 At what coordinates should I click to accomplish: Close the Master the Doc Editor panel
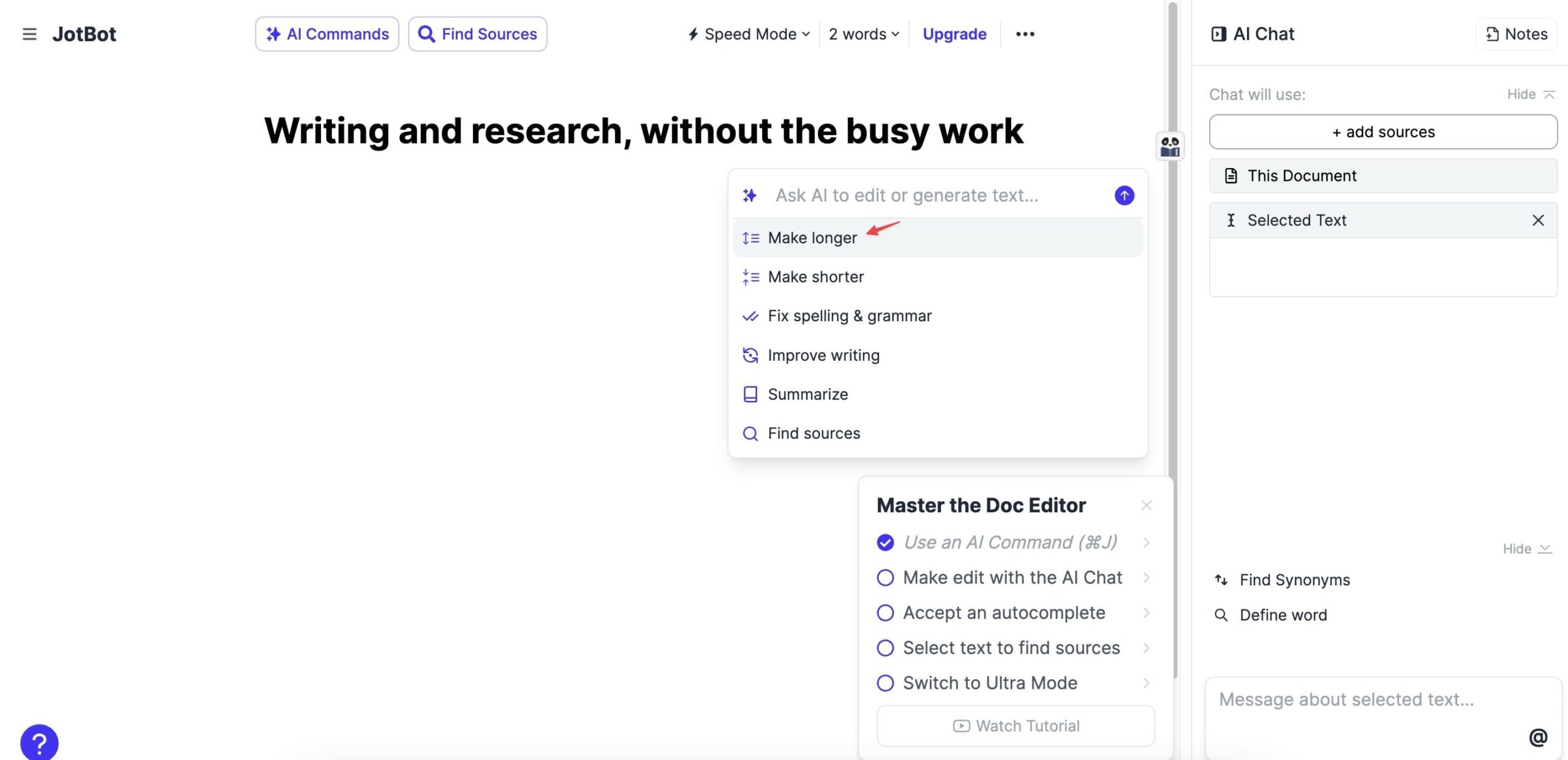[x=1147, y=505]
